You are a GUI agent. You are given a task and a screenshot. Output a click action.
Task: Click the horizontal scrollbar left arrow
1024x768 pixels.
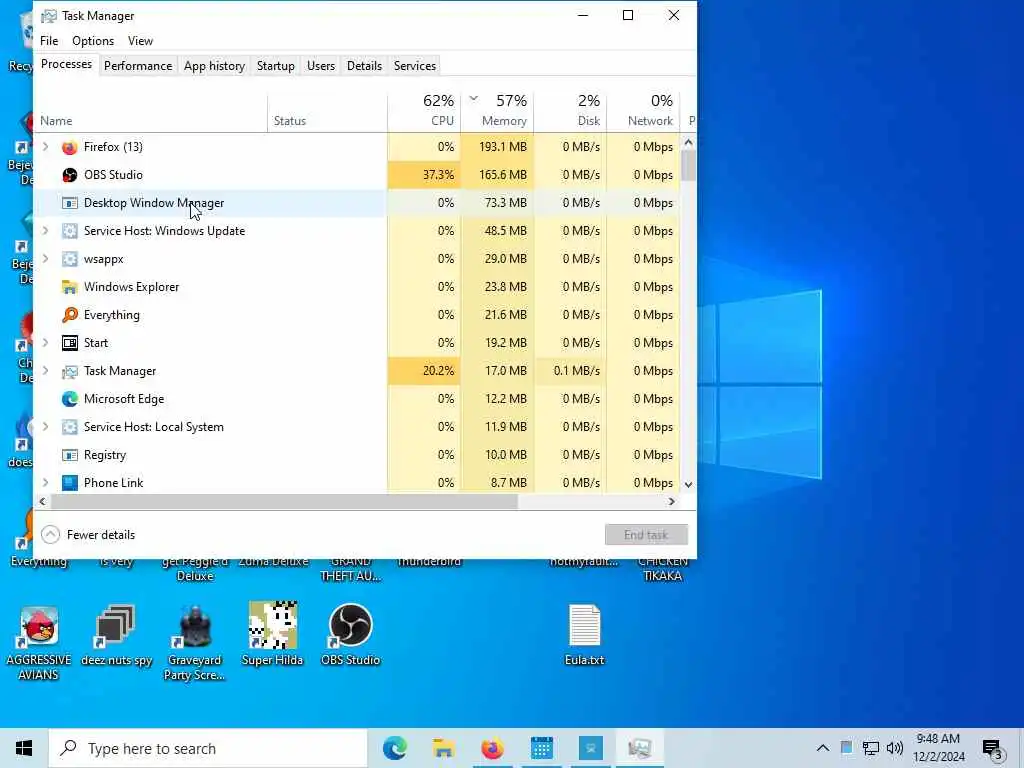[42, 502]
